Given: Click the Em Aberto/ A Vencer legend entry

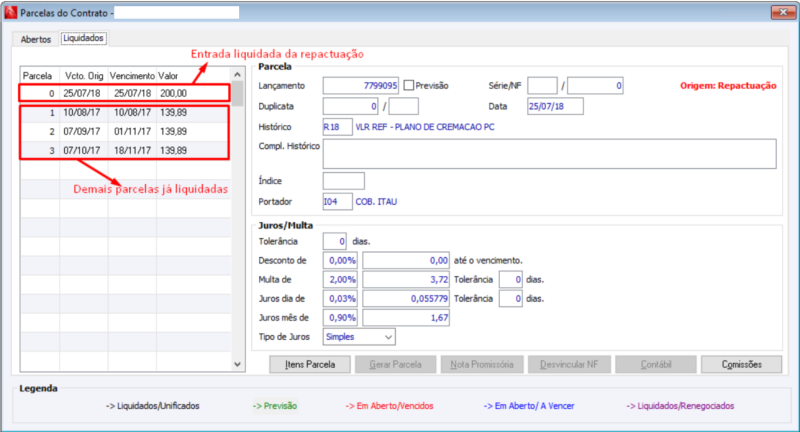Looking at the screenshot, I should tap(529, 406).
